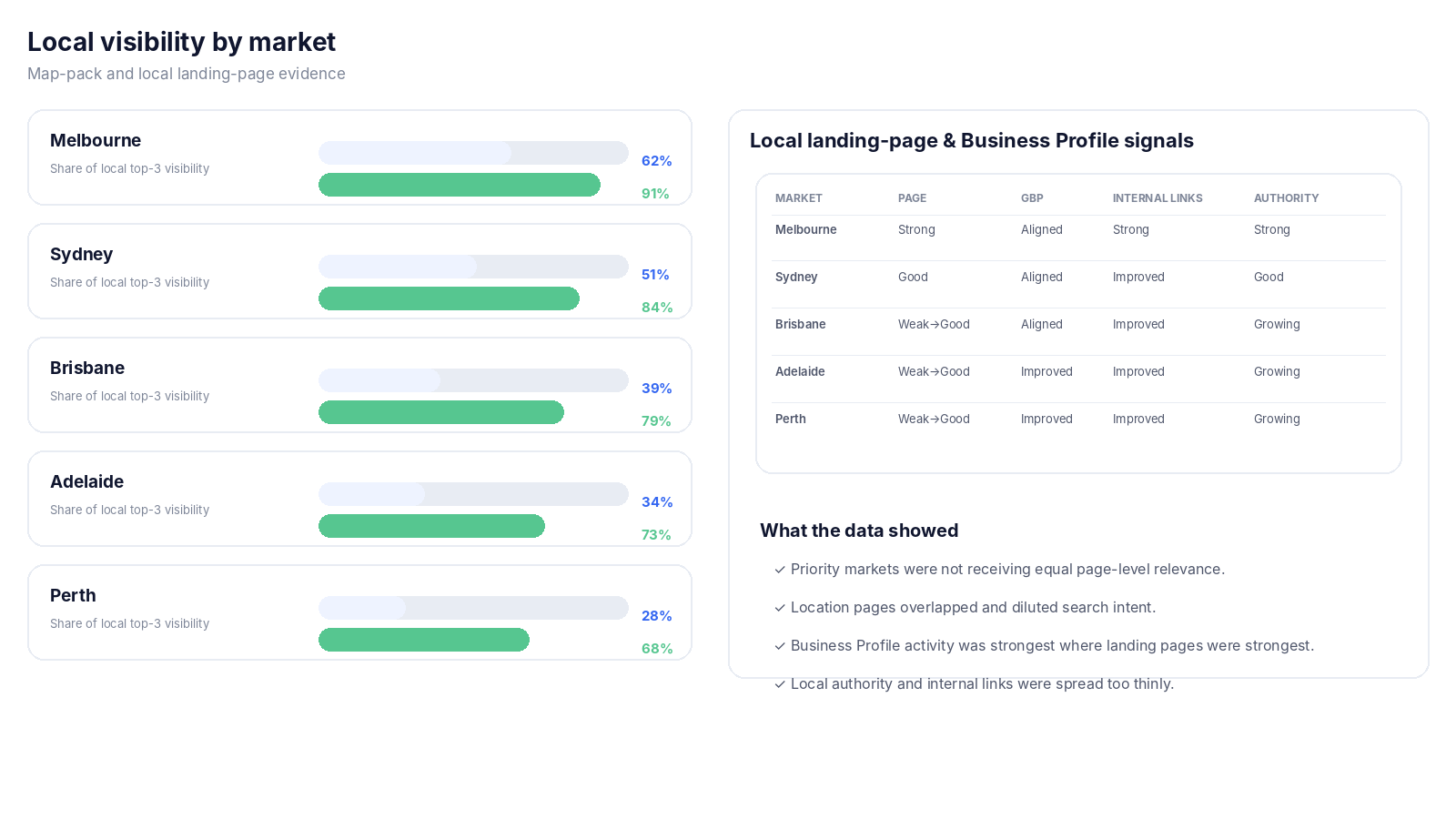This screenshot has width=1456, height=819.
Task: Click 'Weak→Good' page cell in Brisbane row
Action: pos(934,325)
